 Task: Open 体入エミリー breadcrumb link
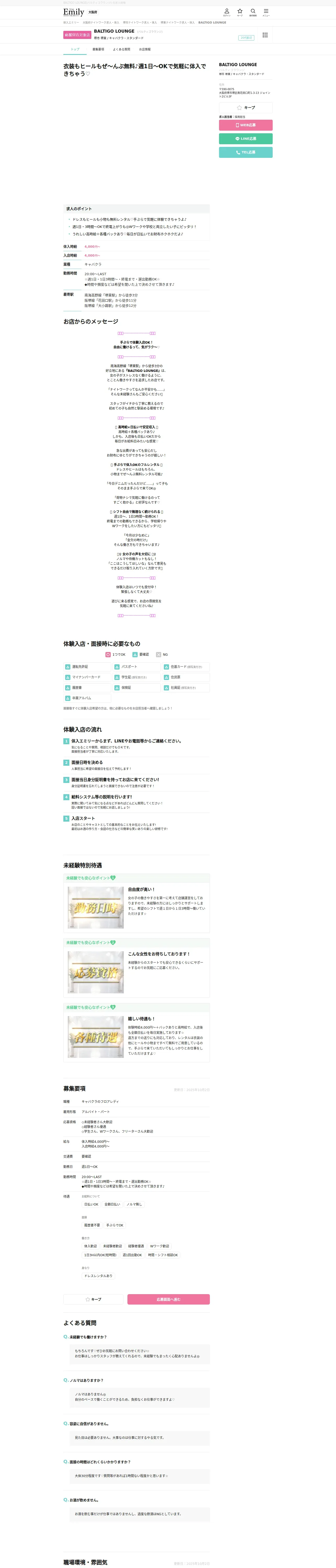click(x=71, y=22)
